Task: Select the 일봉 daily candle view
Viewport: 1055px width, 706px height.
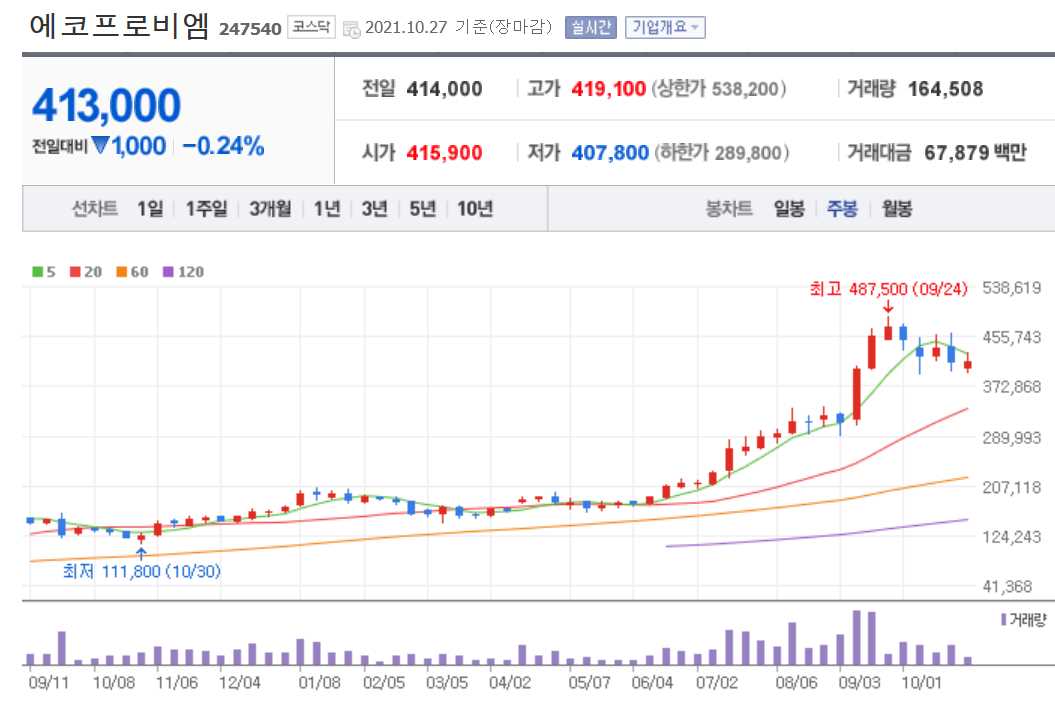Action: click(x=789, y=209)
